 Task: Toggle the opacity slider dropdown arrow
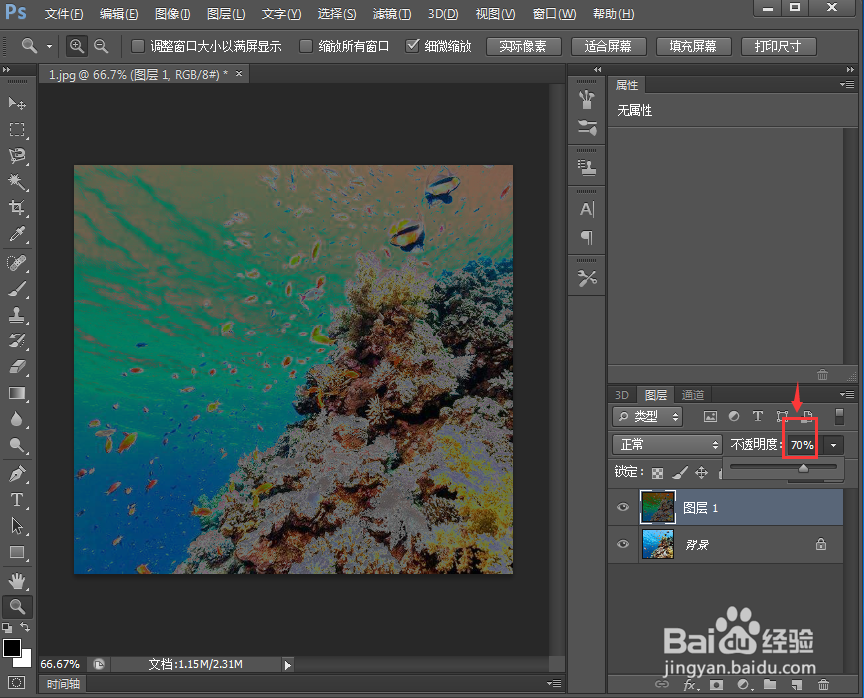coord(834,445)
